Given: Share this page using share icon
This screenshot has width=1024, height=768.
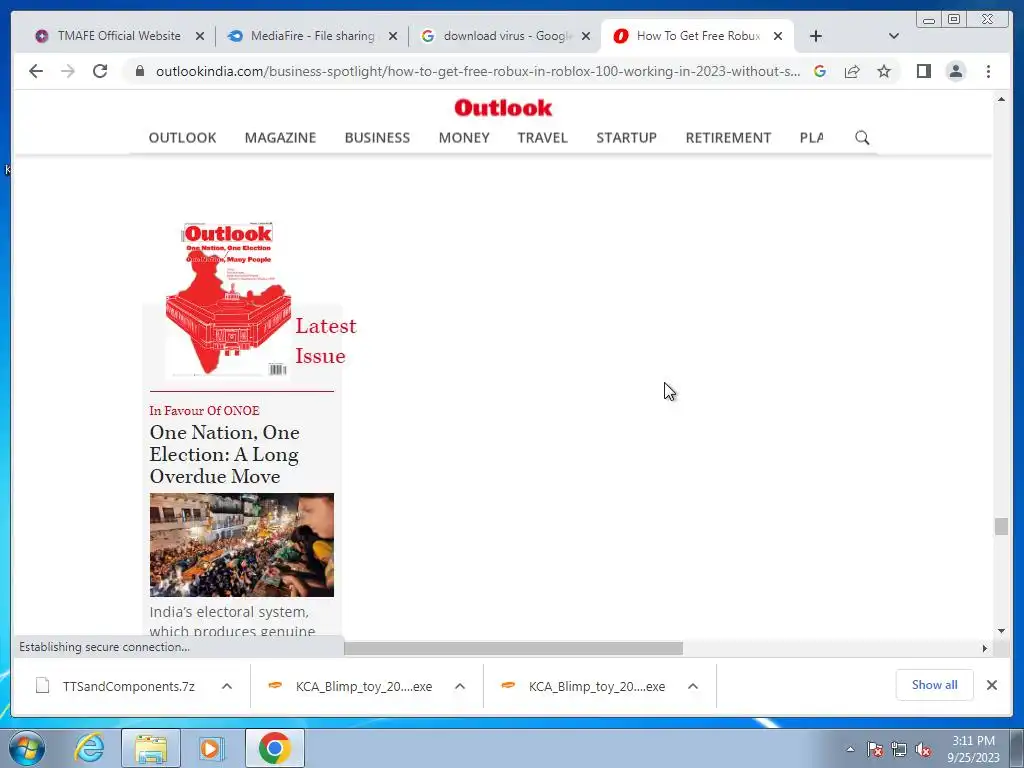Looking at the screenshot, I should (852, 71).
